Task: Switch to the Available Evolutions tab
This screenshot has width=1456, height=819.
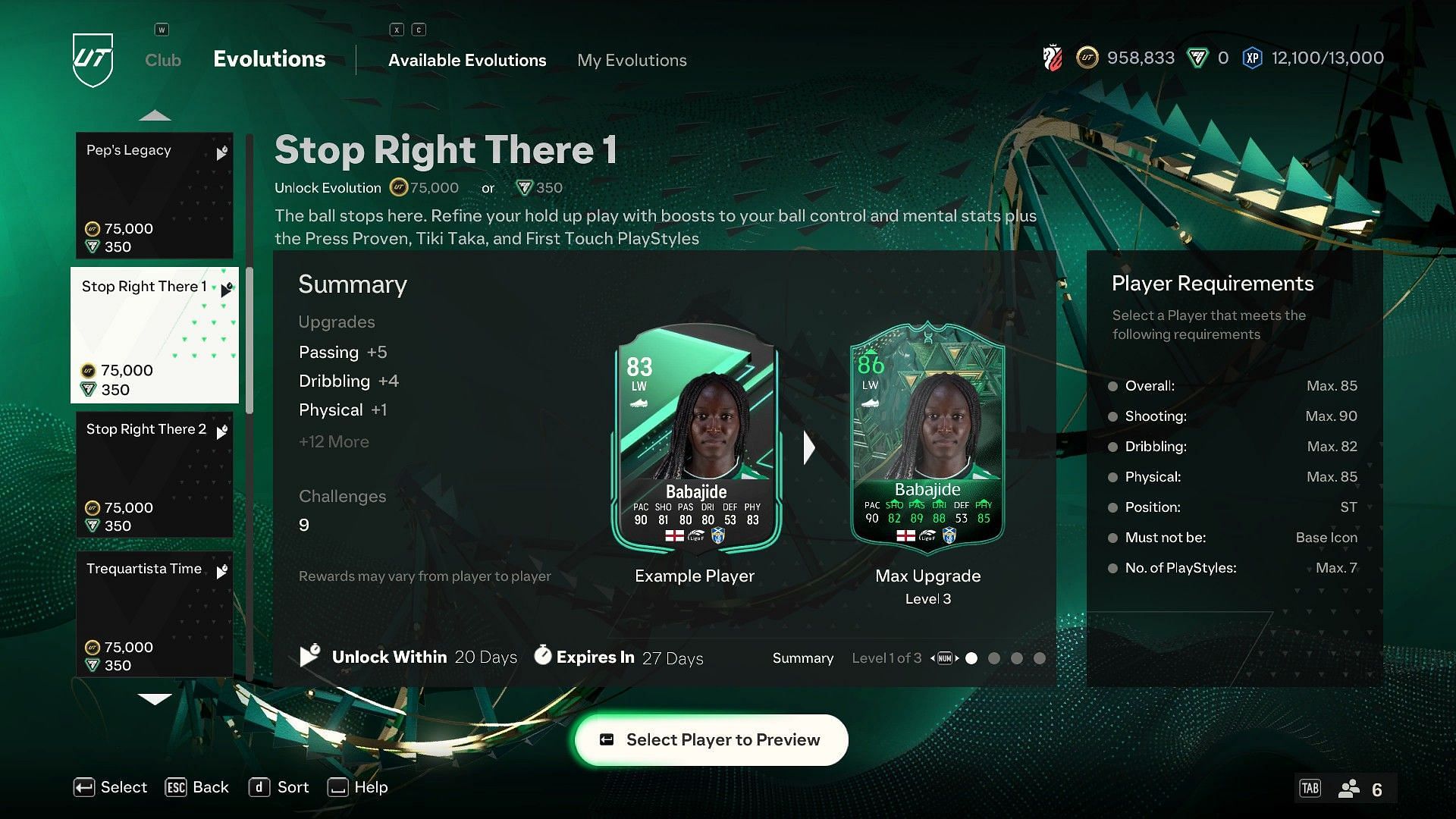Action: (467, 60)
